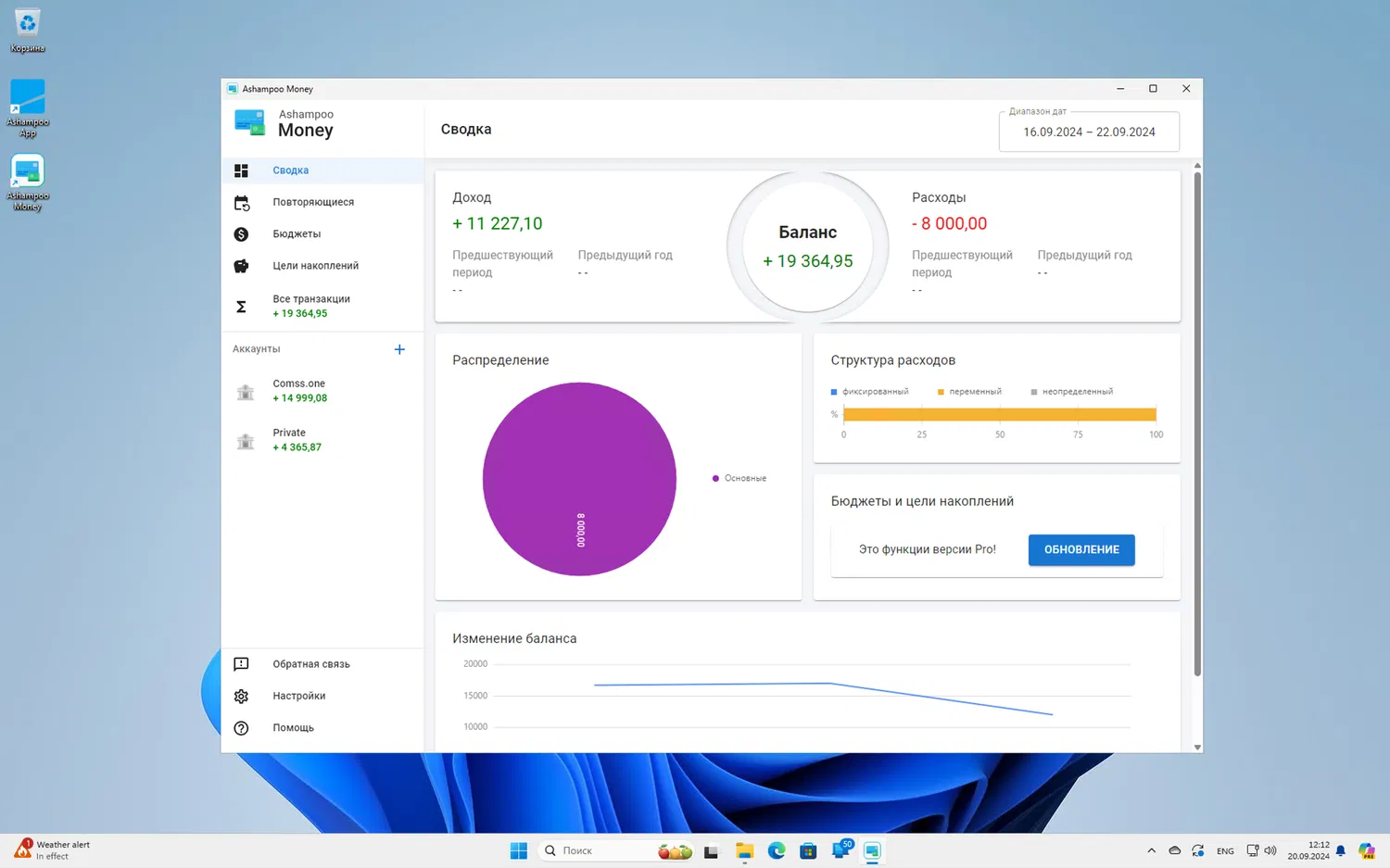Launch Copilot from the taskbar corner
Screen dimensions: 1390x868
pos(1367,850)
